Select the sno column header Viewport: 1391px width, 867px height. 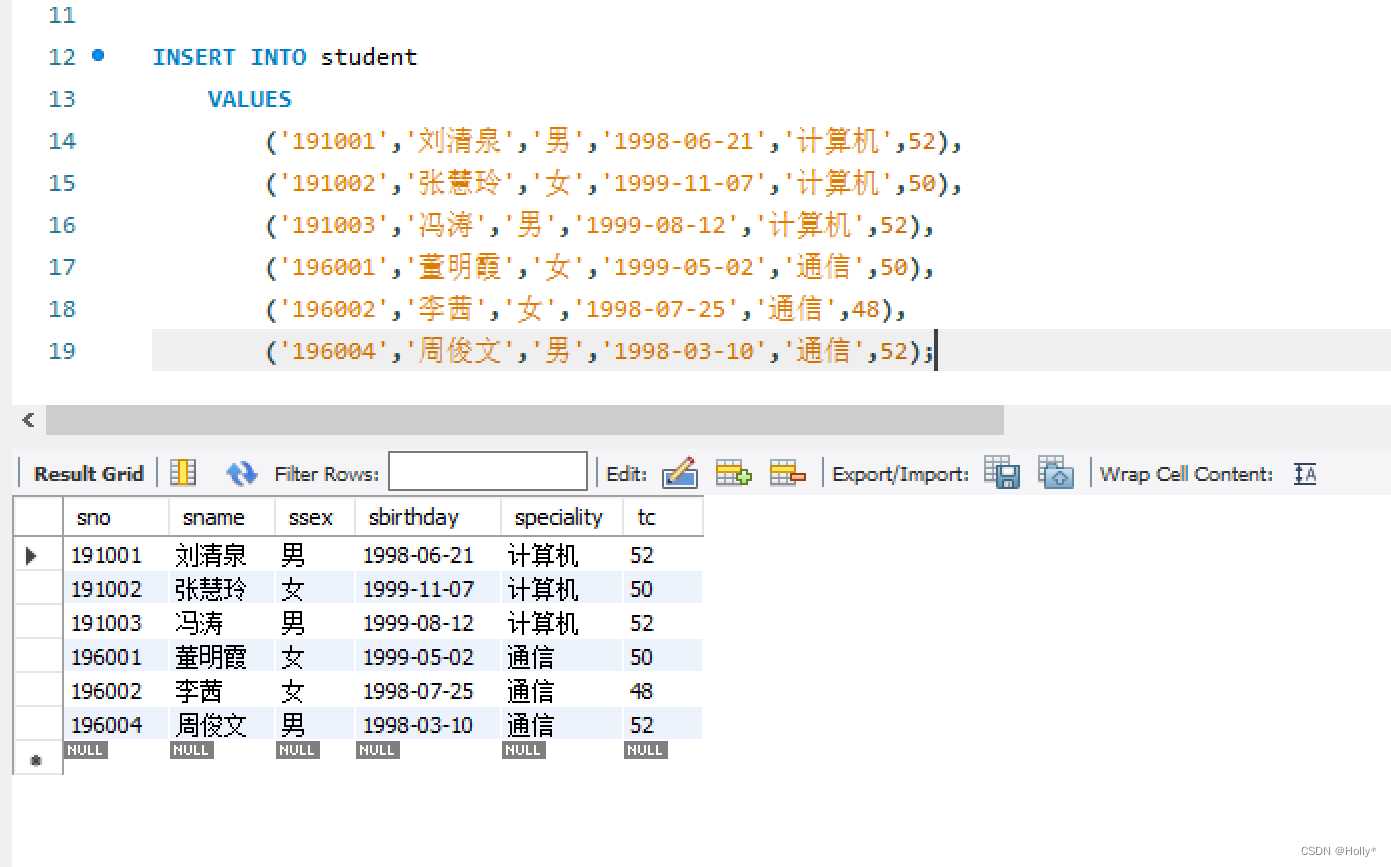[x=93, y=517]
